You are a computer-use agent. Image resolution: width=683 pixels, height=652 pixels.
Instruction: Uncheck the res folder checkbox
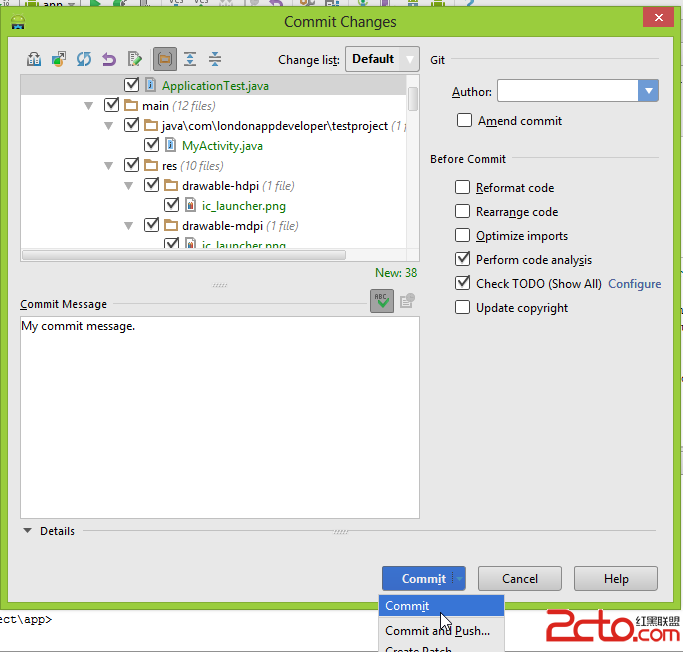pos(131,165)
